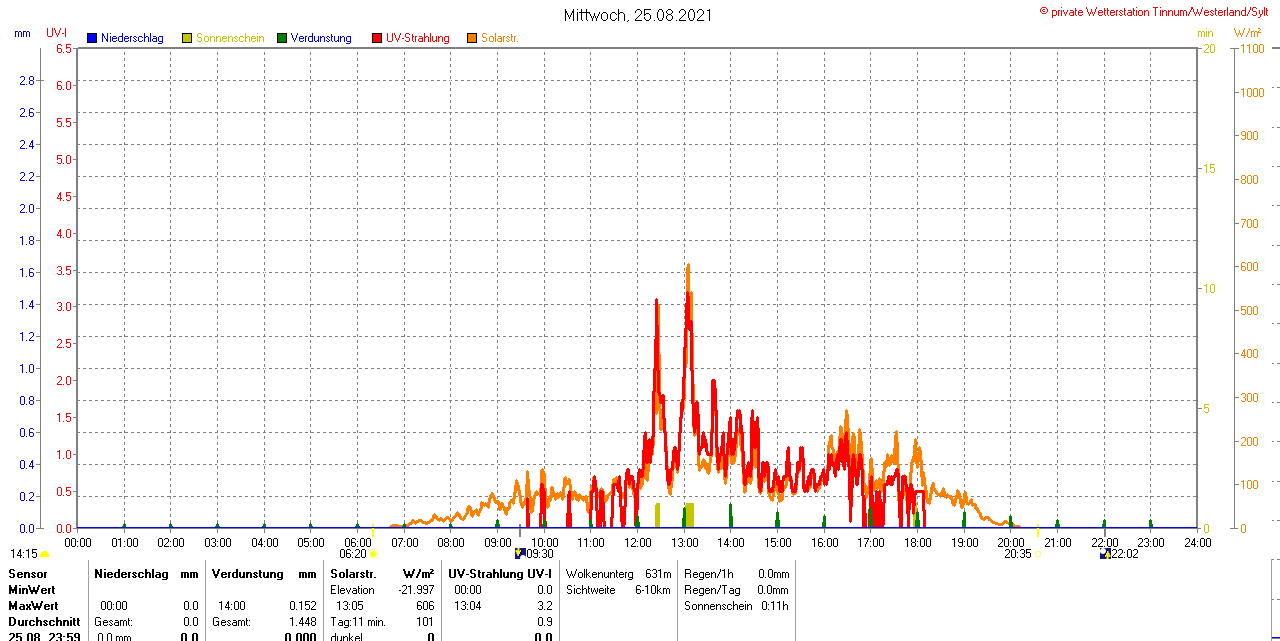Click the green Verdunstung legend square

point(282,38)
